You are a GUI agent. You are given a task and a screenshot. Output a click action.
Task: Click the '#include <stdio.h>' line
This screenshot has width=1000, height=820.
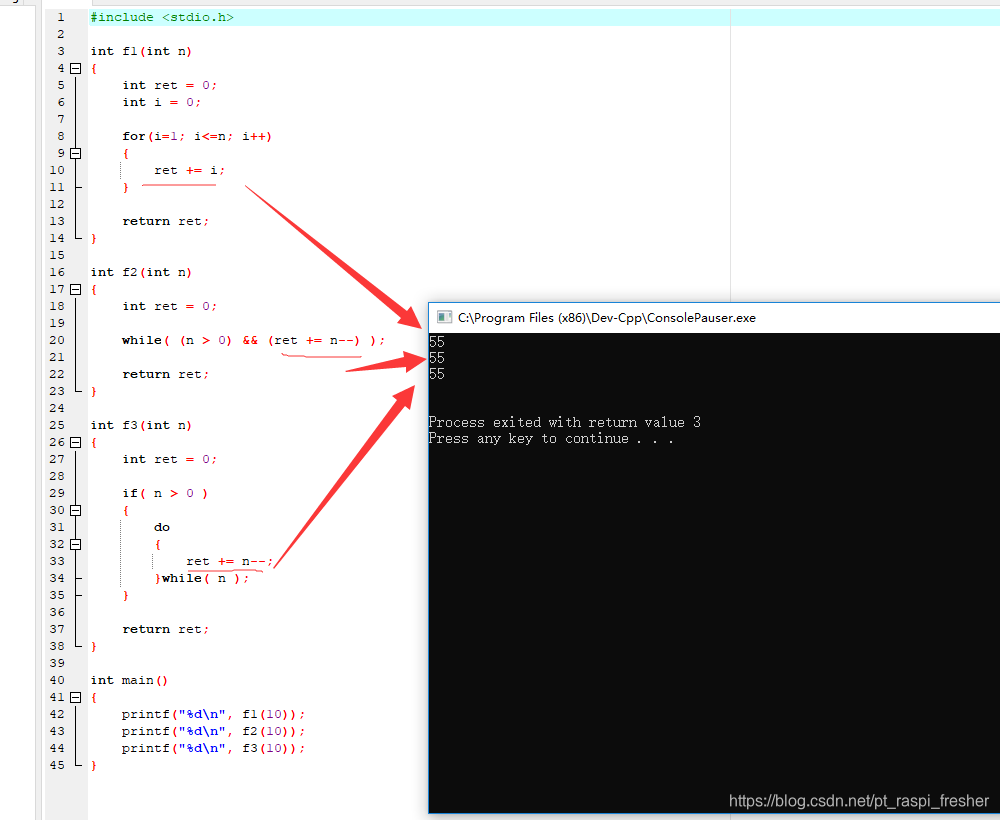[x=162, y=17]
